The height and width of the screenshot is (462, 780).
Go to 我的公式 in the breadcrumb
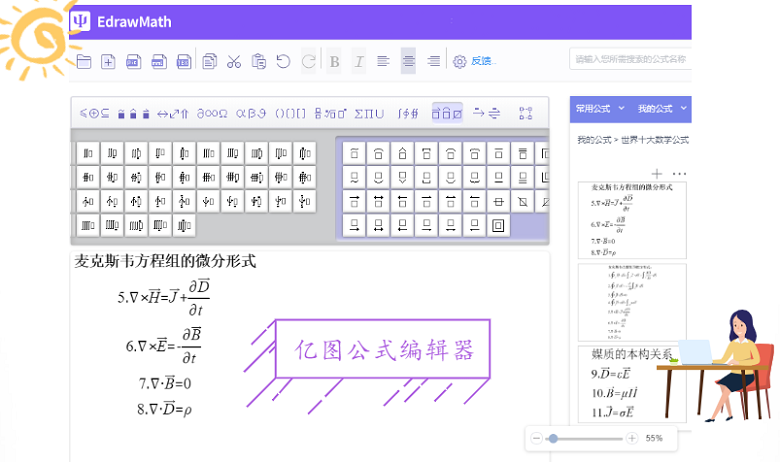click(x=594, y=140)
